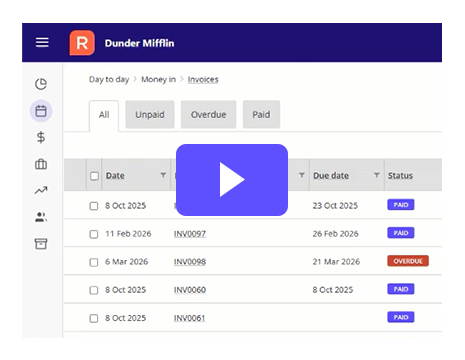Click the Invoices breadcrumb link
The image size is (465, 360).
203,79
